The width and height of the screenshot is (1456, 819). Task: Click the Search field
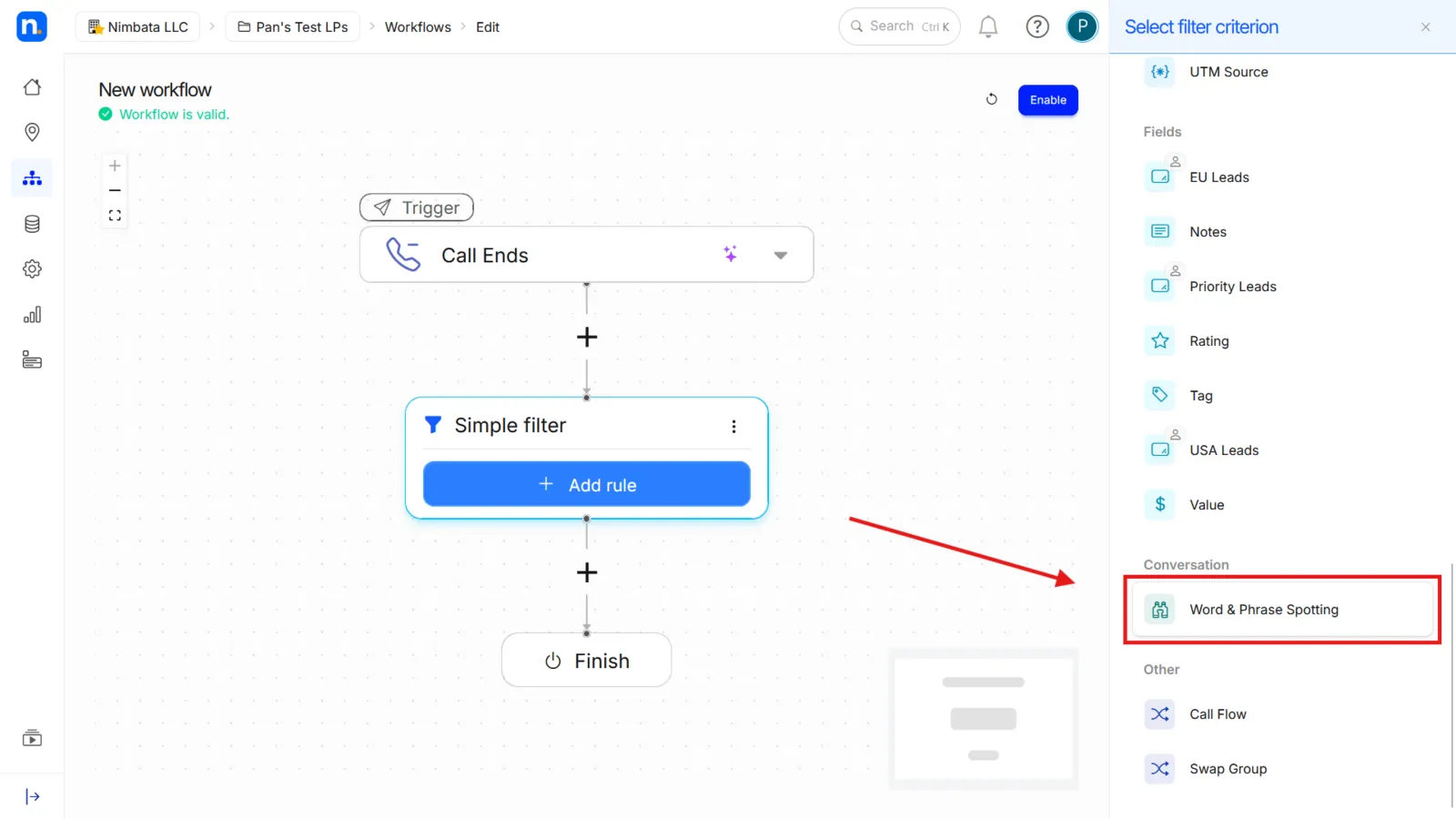[899, 27]
